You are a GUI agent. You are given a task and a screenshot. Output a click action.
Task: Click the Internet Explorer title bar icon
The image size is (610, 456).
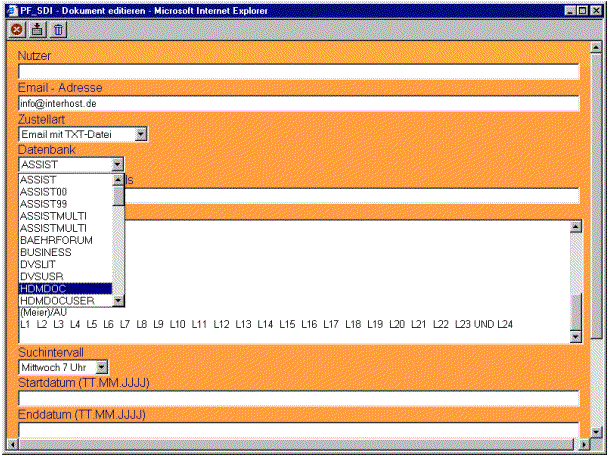(11, 9)
